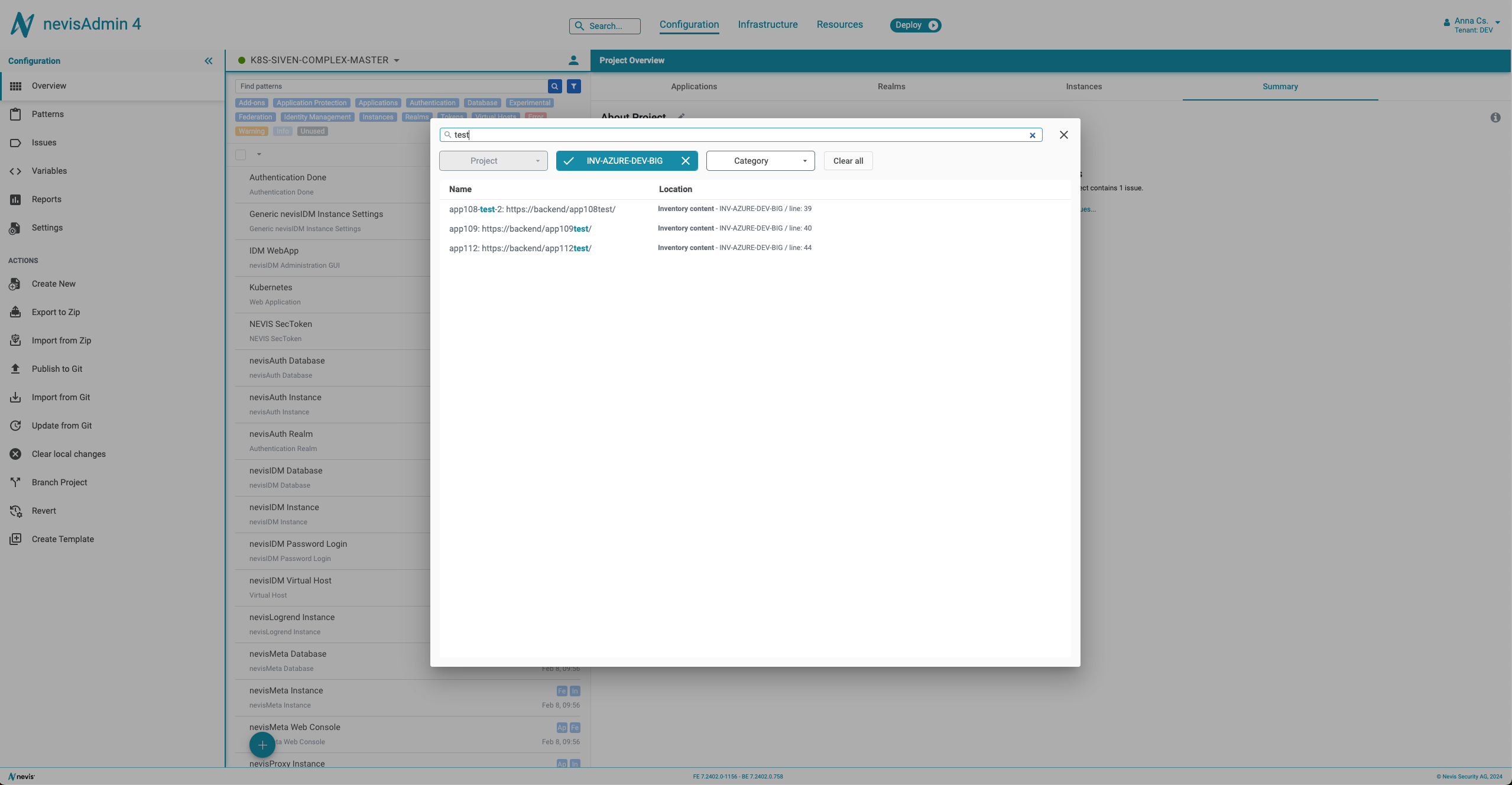Viewport: 1512px width, 785px height.
Task: Remove the INV-AZURE-DEV-BIG filter chip
Action: [x=686, y=161]
